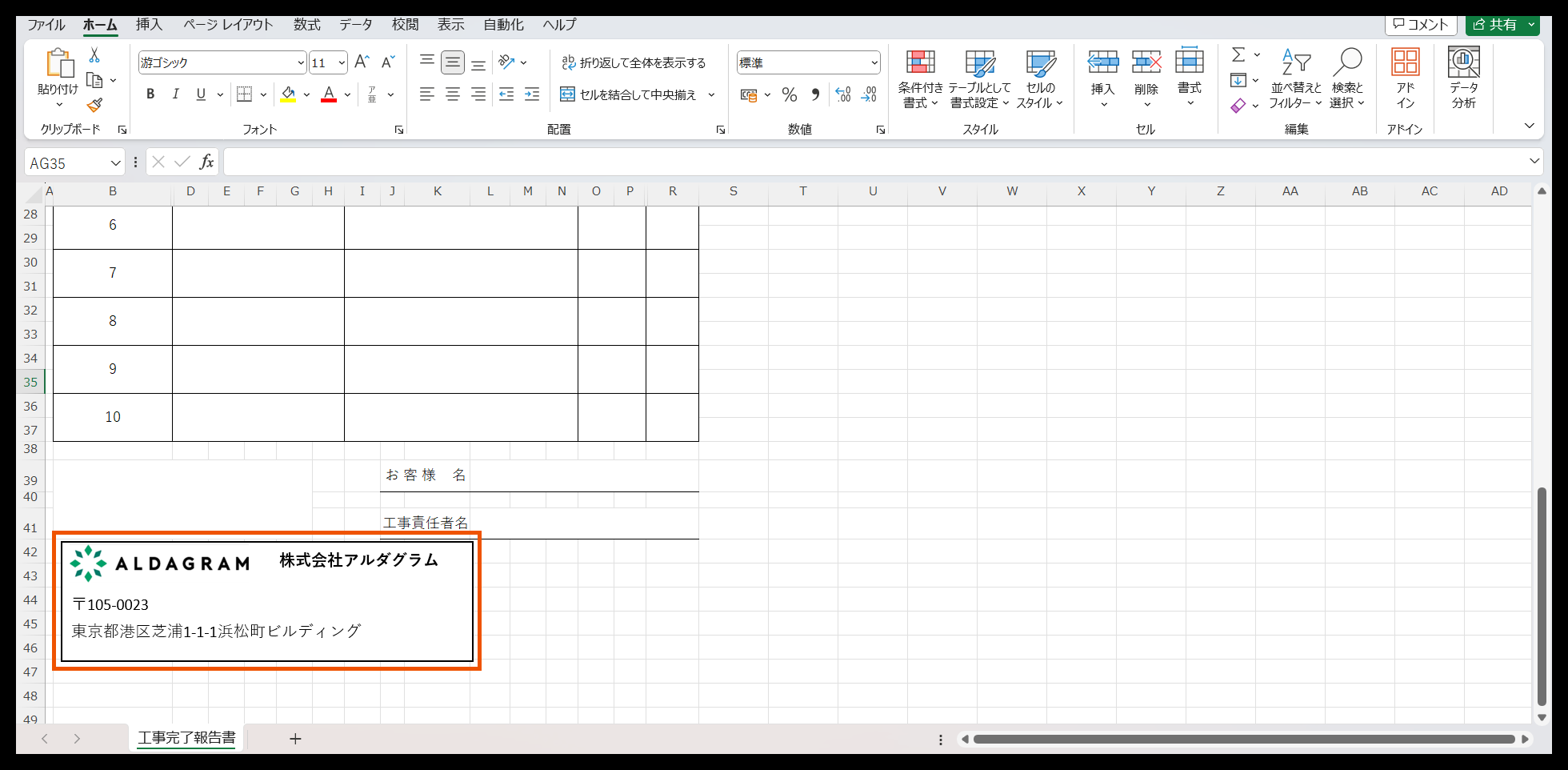Click the パーセント (%) format icon
1568x770 pixels.
(790, 94)
